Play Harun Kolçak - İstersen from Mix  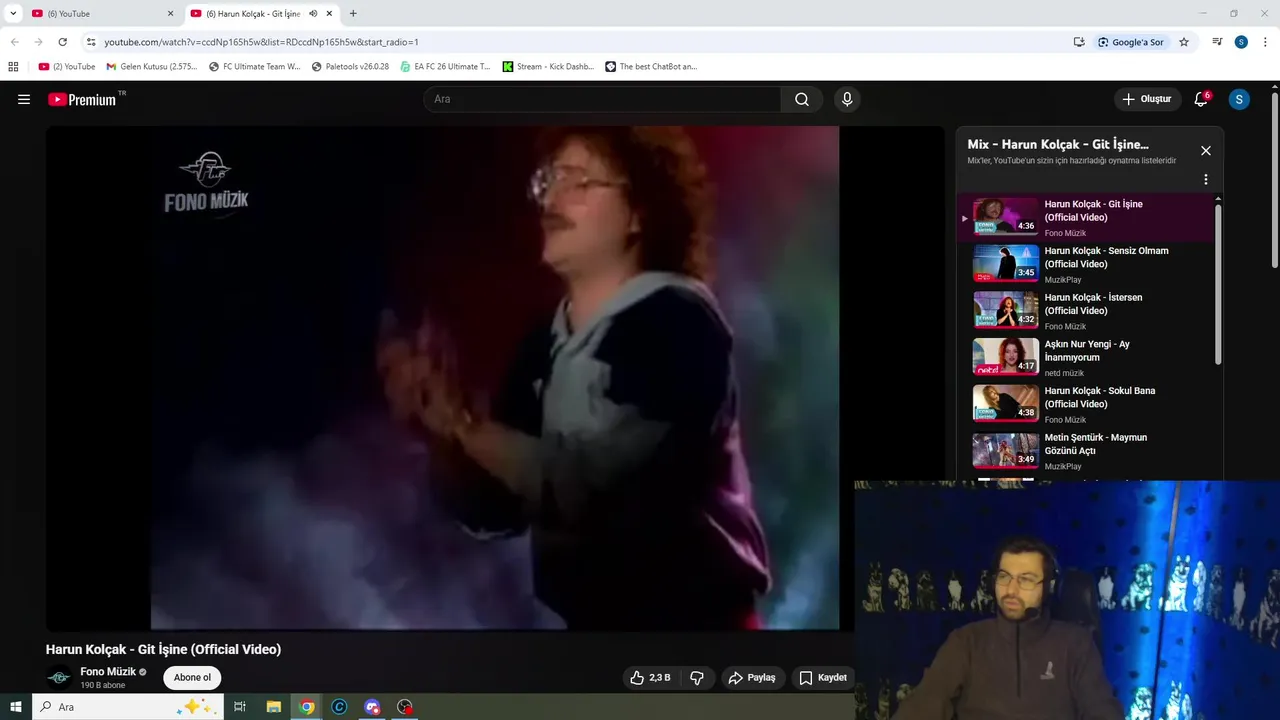tap(1085, 311)
